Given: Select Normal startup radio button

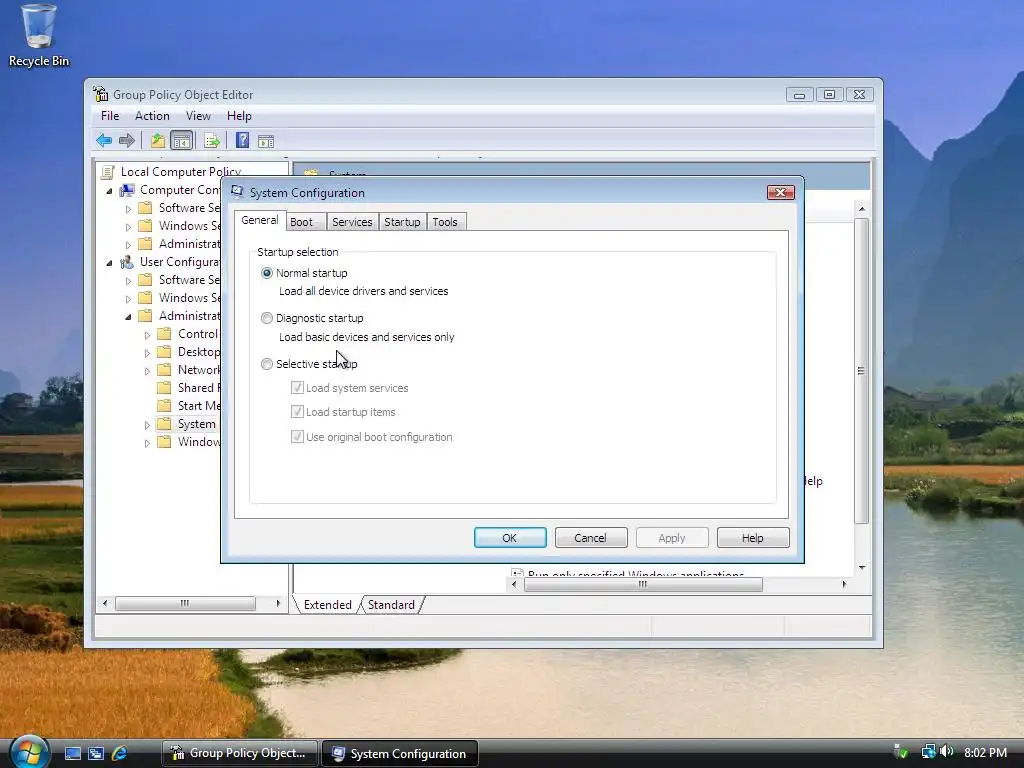Looking at the screenshot, I should click(266, 273).
